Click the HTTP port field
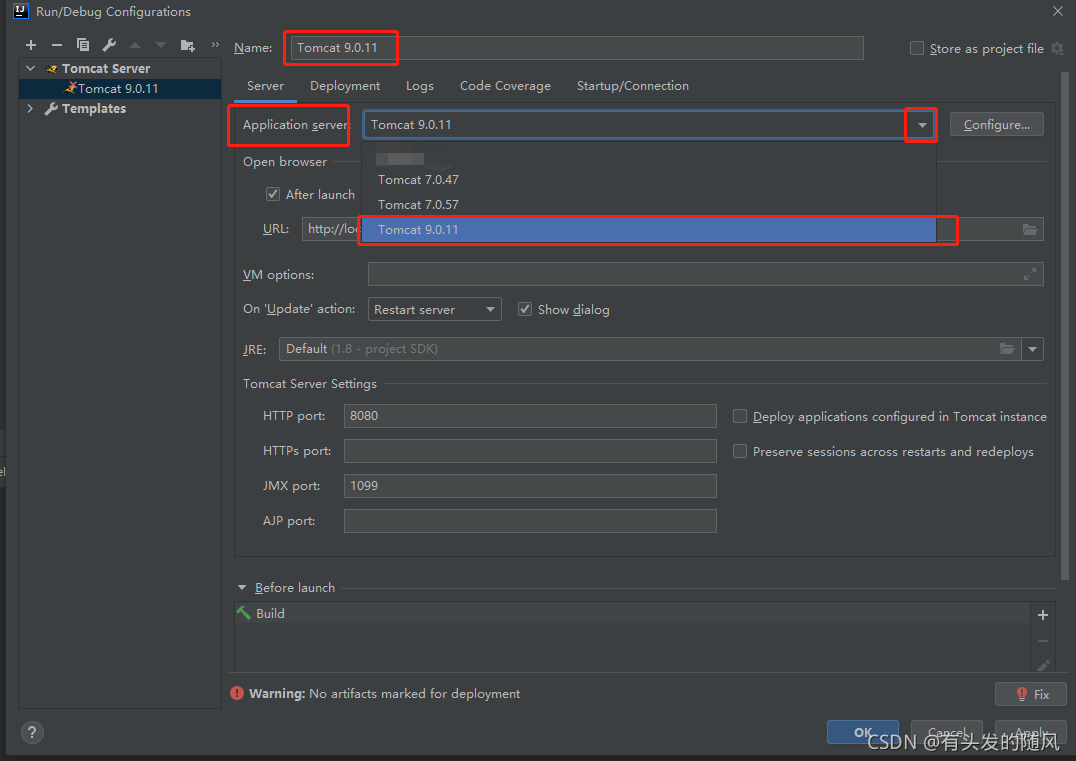Viewport: 1076px width, 761px height. (530, 416)
